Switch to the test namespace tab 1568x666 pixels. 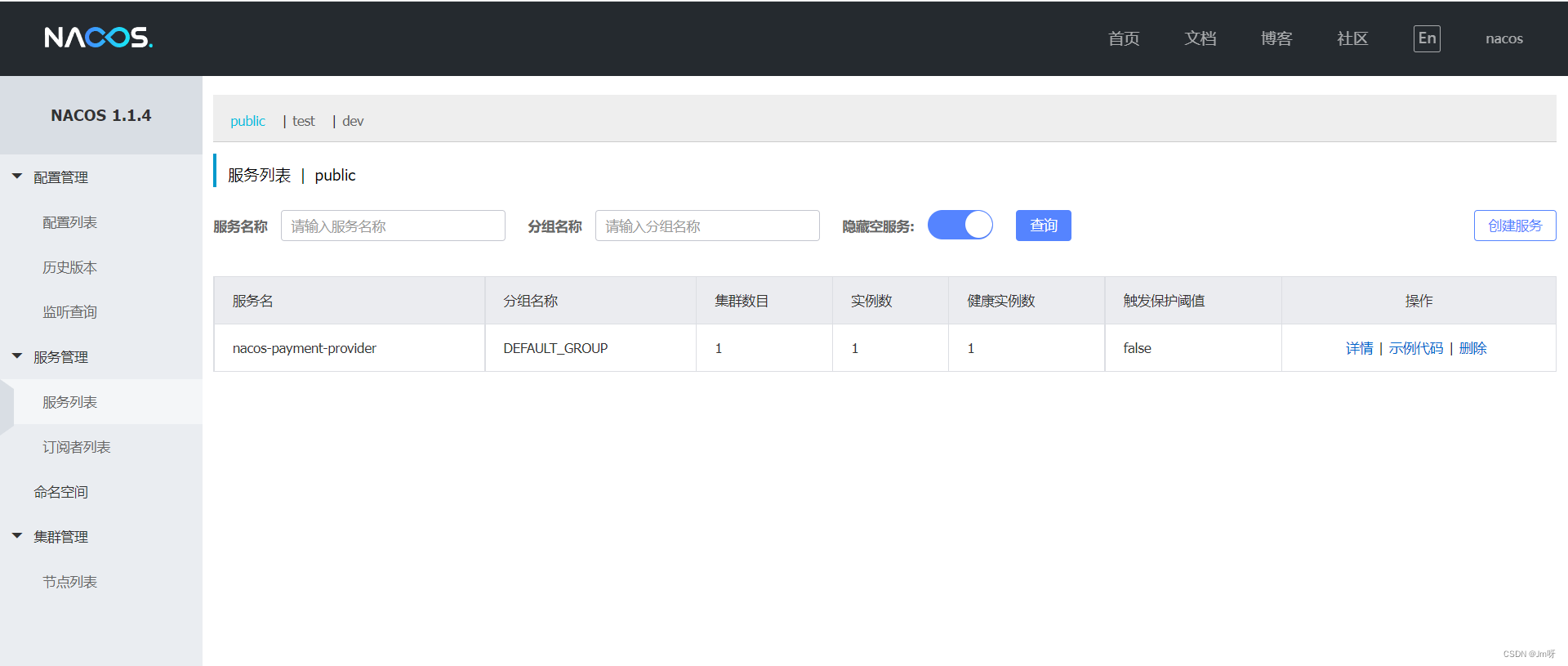click(x=303, y=121)
